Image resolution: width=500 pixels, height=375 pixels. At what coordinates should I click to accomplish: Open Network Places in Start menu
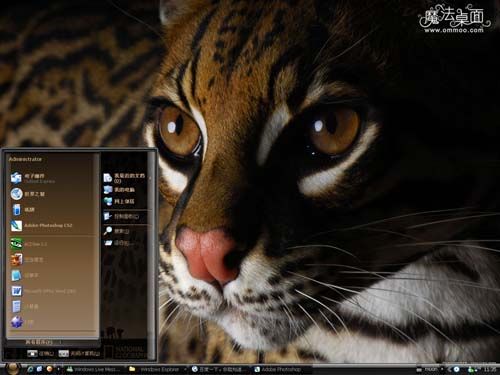pos(125,201)
